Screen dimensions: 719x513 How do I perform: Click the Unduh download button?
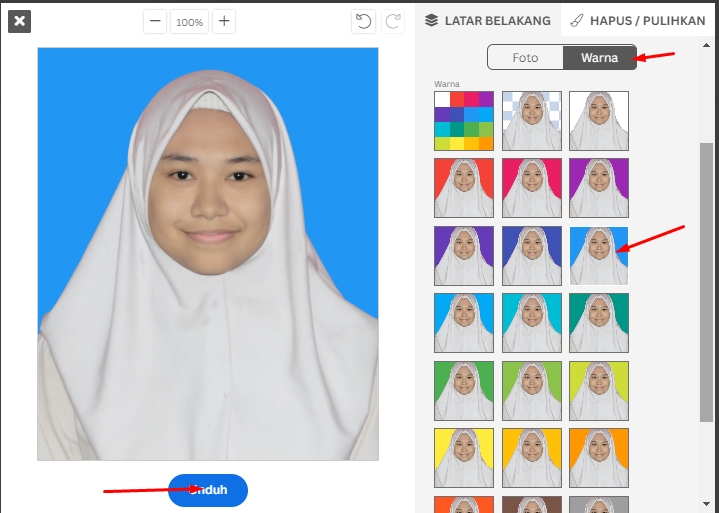tap(208, 490)
